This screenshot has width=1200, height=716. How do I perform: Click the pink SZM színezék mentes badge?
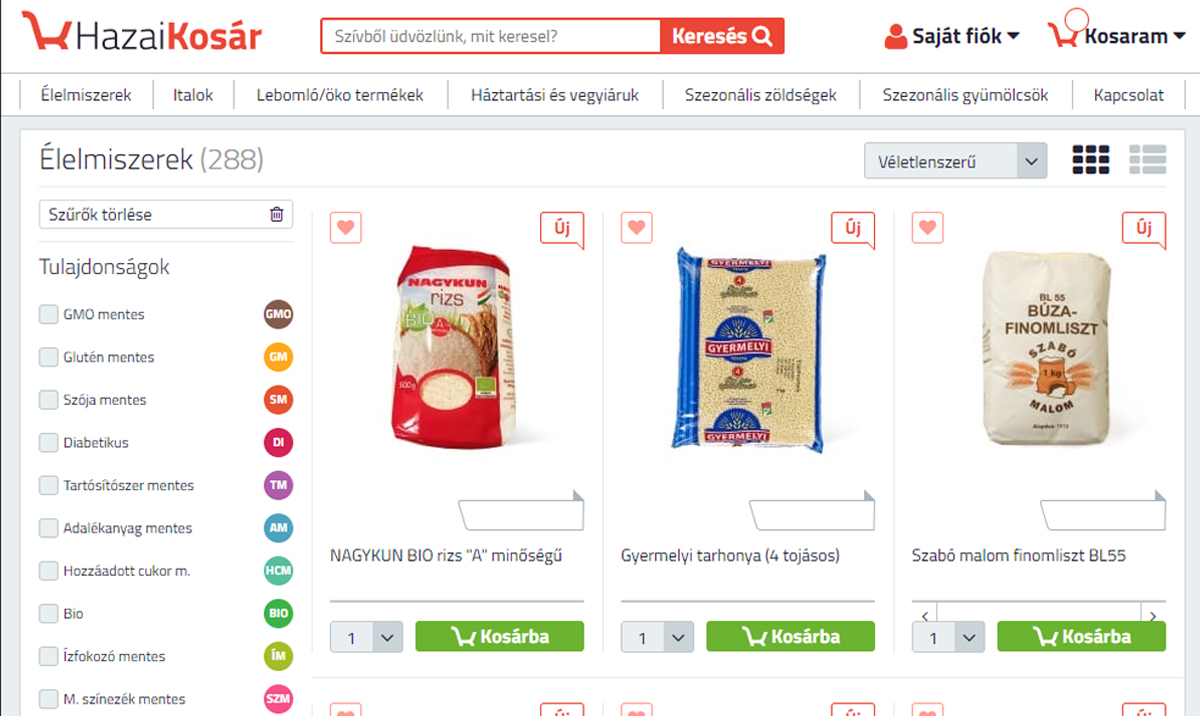[278, 699]
